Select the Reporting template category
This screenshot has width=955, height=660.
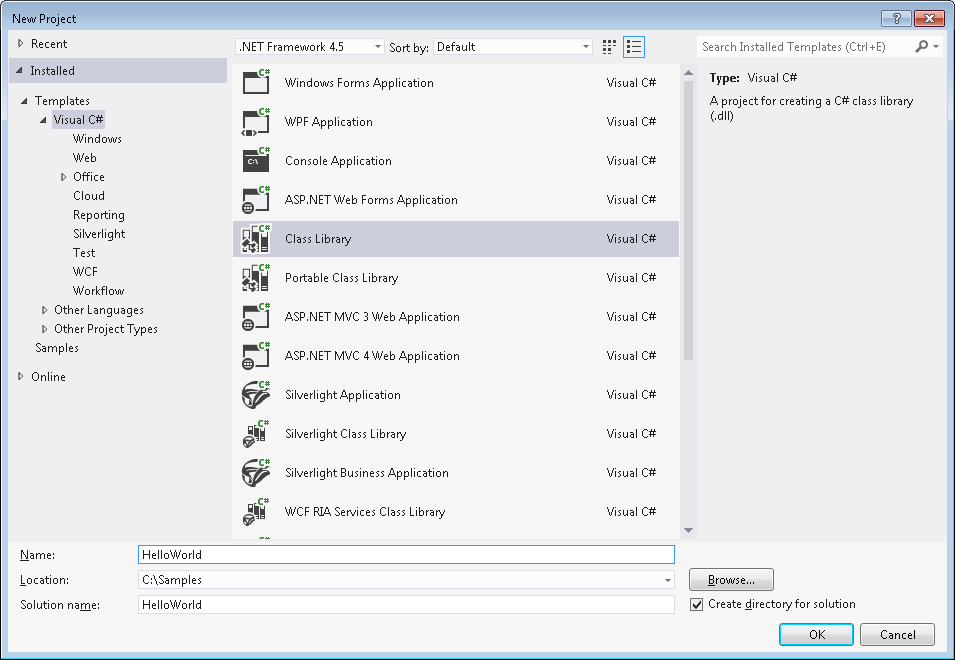99,215
